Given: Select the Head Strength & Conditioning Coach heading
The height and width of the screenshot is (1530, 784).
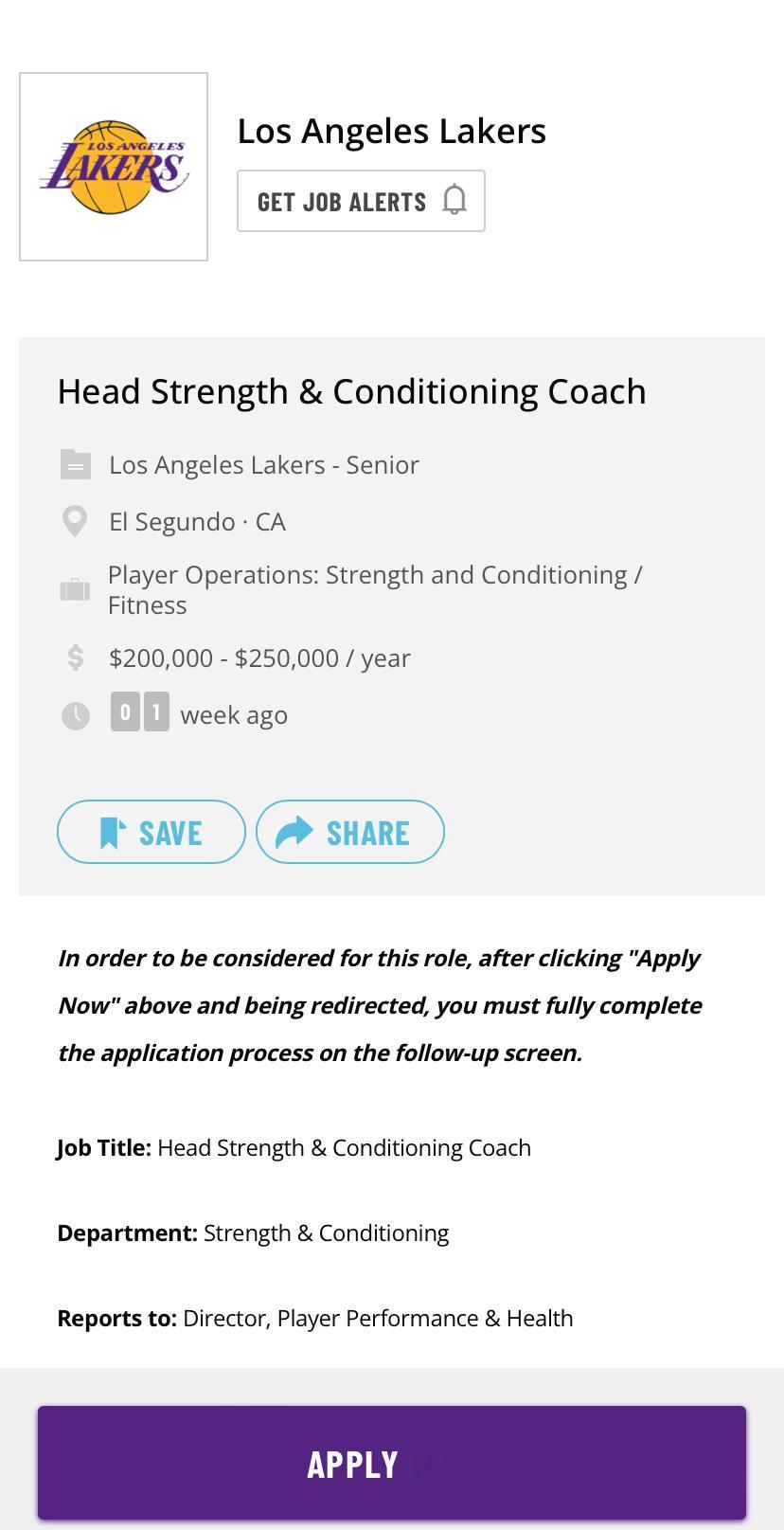Looking at the screenshot, I should (x=351, y=391).
